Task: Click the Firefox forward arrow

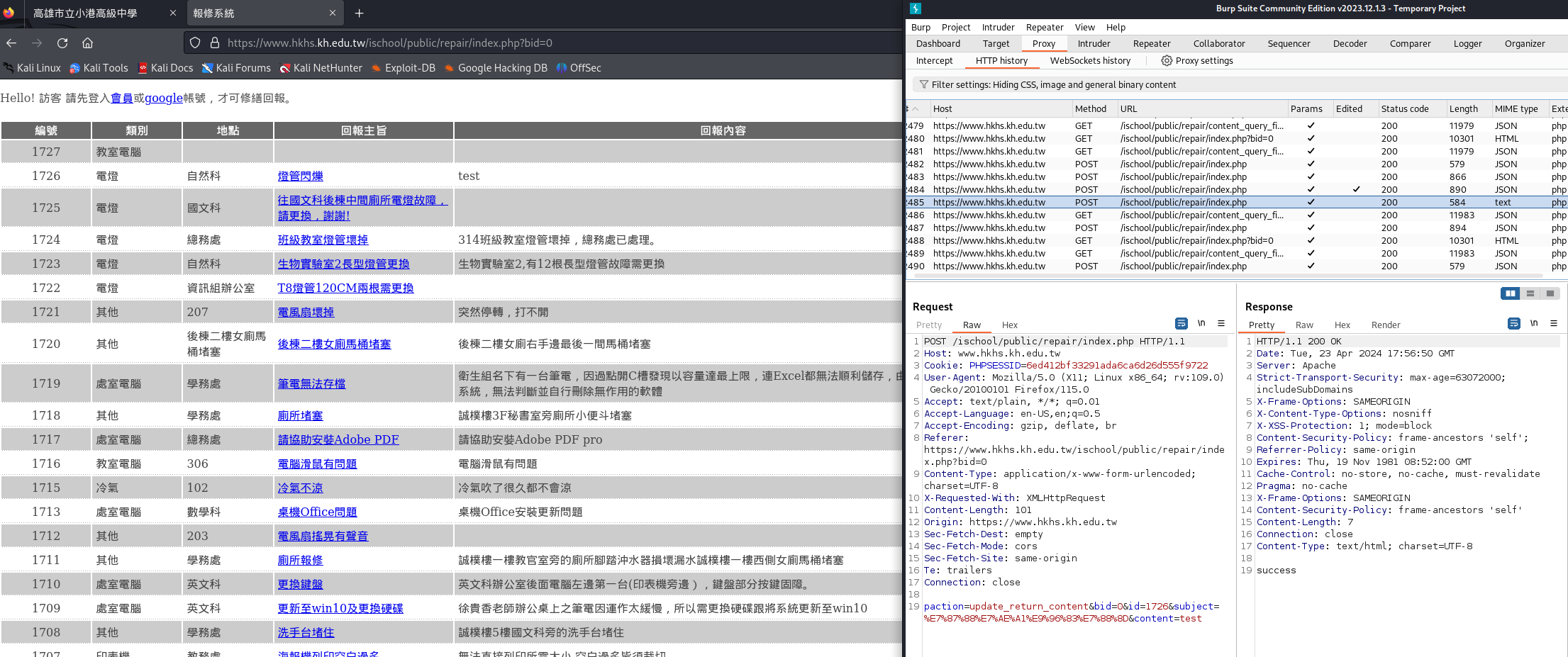Action: (37, 43)
